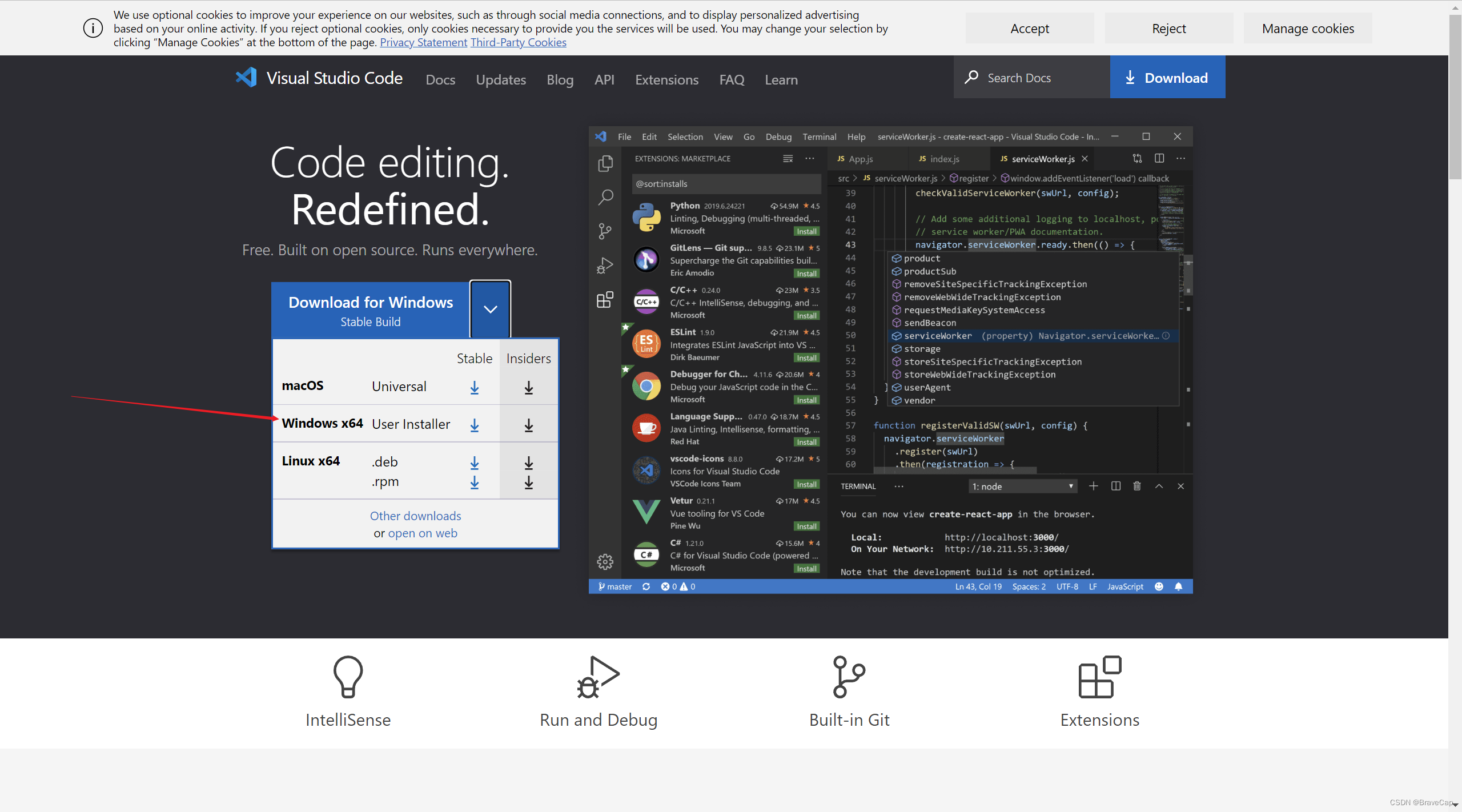
Task: Go to the Blog page
Action: pyautogui.click(x=560, y=79)
